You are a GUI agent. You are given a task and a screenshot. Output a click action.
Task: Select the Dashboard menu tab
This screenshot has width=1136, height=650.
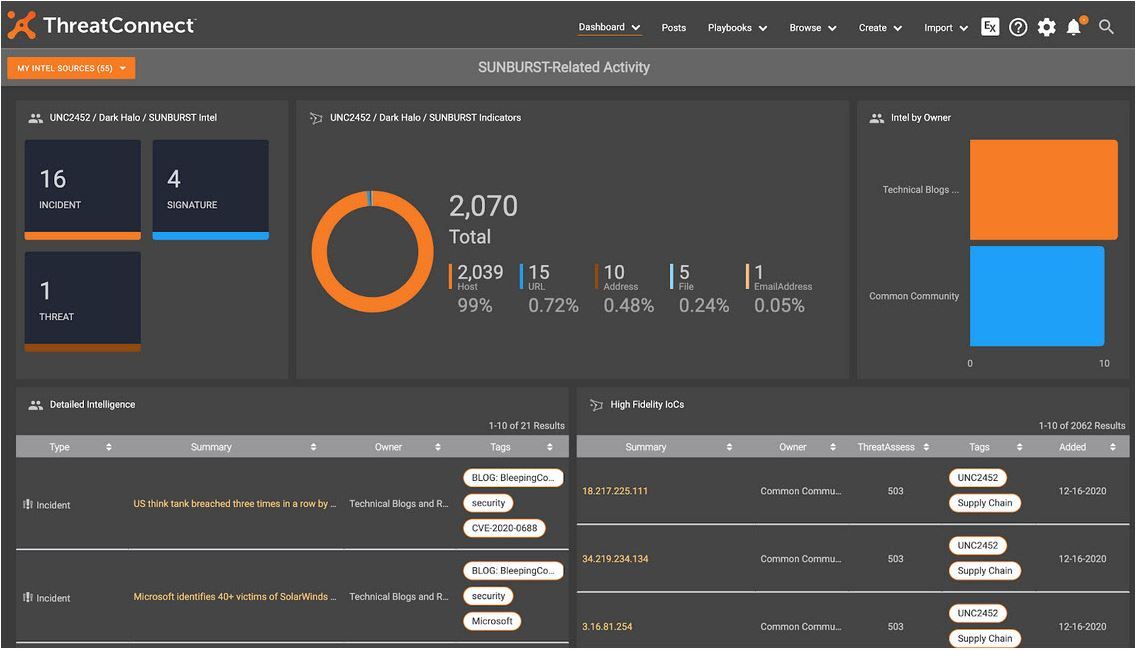pyautogui.click(x=609, y=27)
